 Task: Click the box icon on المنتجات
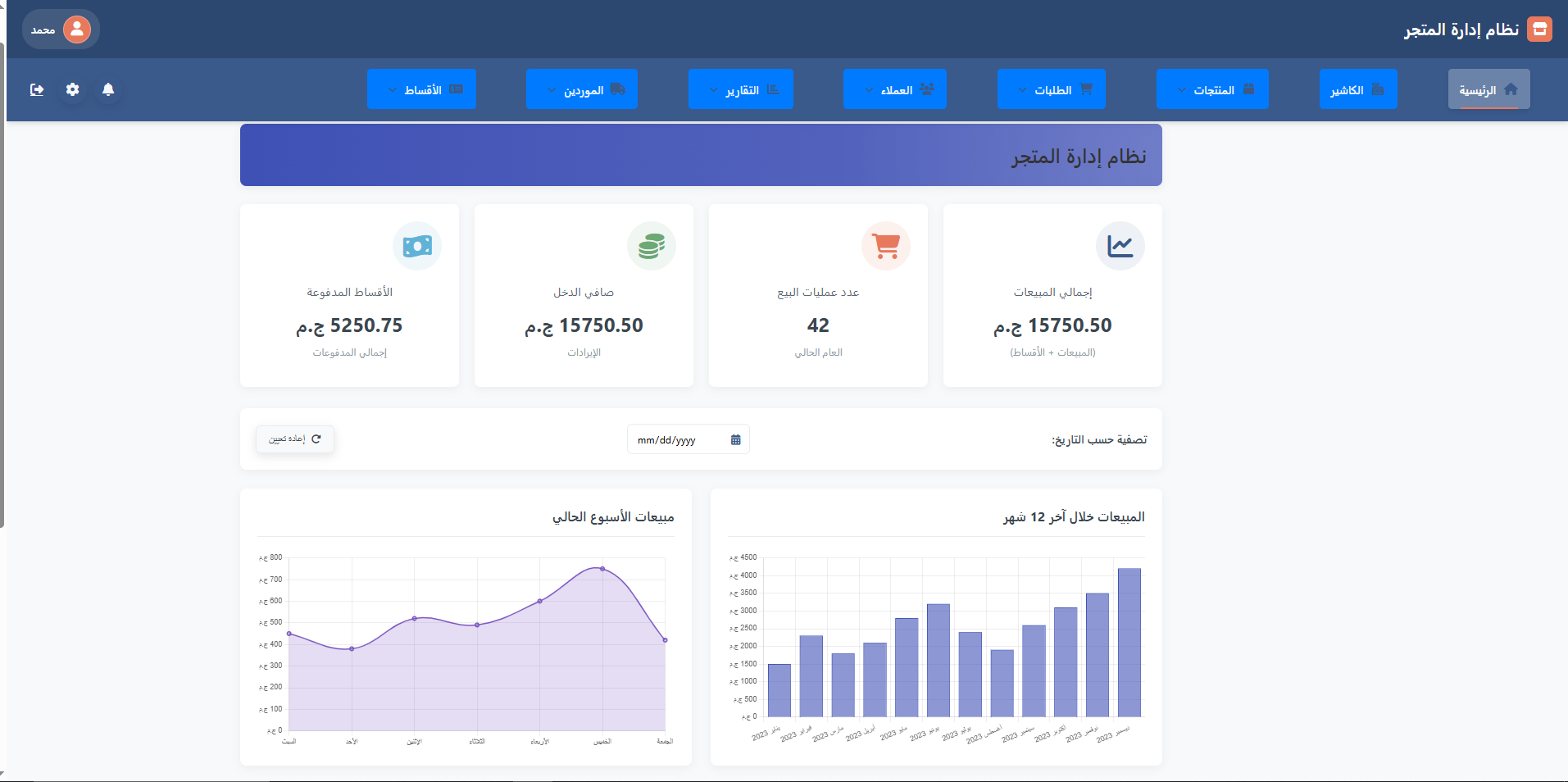point(1249,89)
